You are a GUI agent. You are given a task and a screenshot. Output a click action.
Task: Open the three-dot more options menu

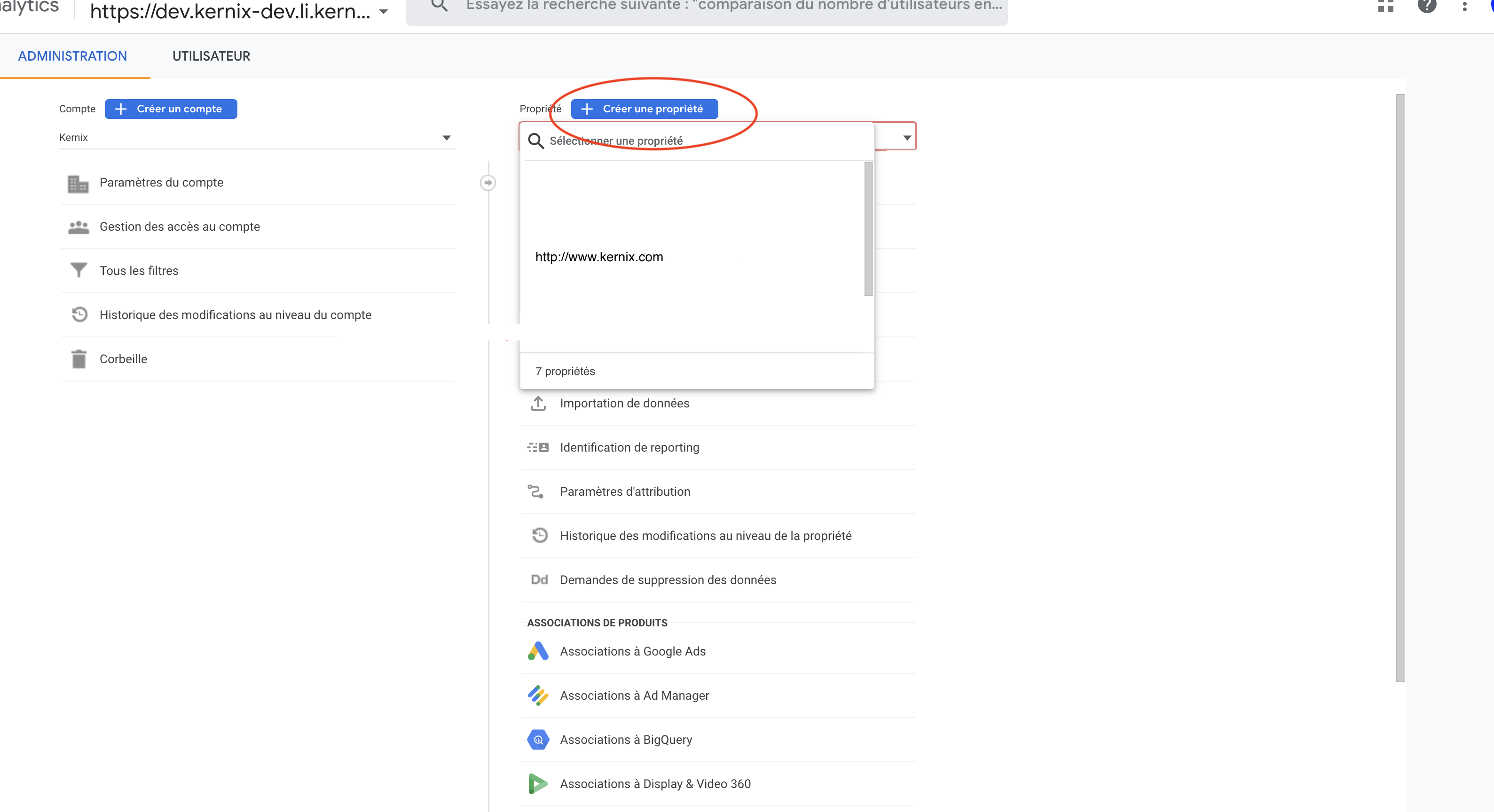(x=1465, y=6)
